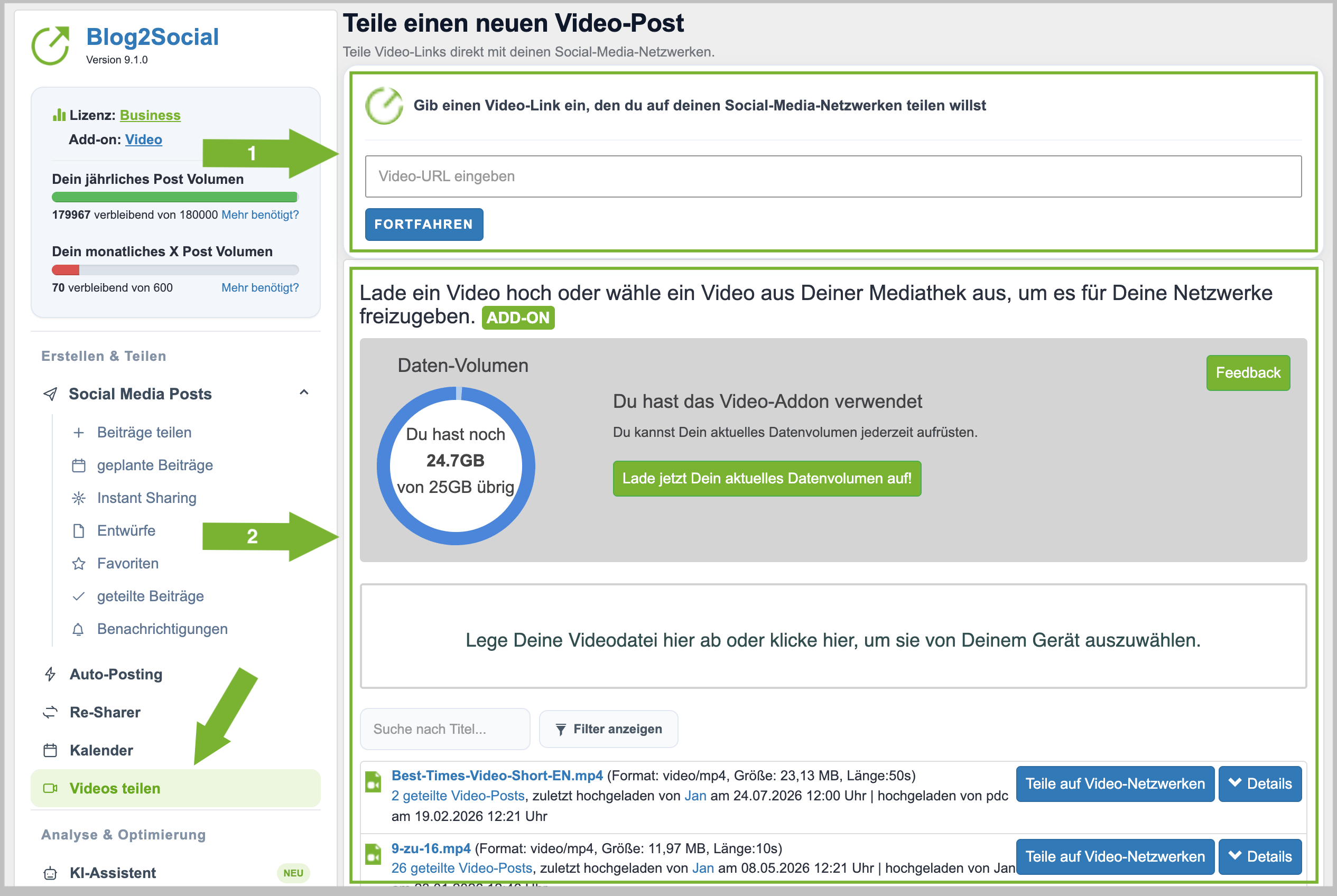Click the bell icon beside Benachrichtigungen

(78, 629)
